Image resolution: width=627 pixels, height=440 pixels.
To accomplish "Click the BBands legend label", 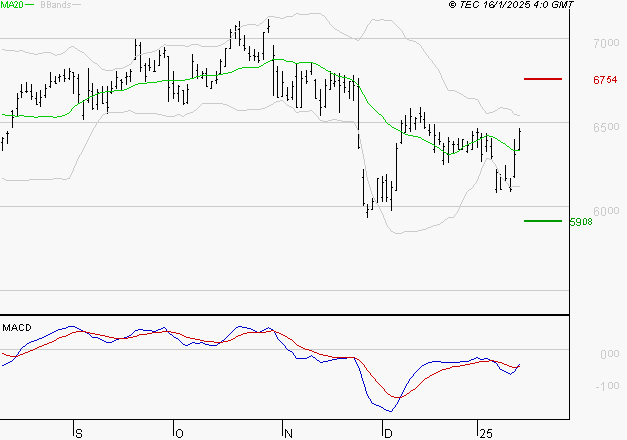I will coord(56,5).
